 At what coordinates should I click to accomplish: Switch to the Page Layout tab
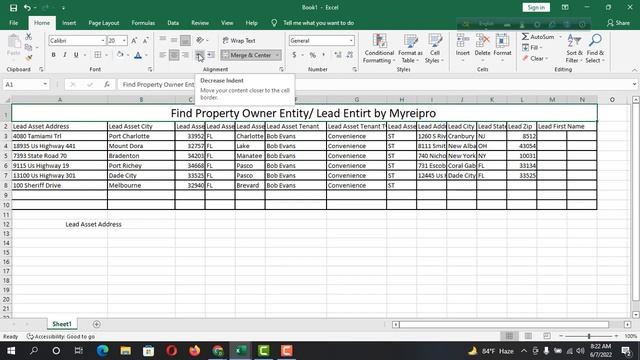[x=104, y=23]
